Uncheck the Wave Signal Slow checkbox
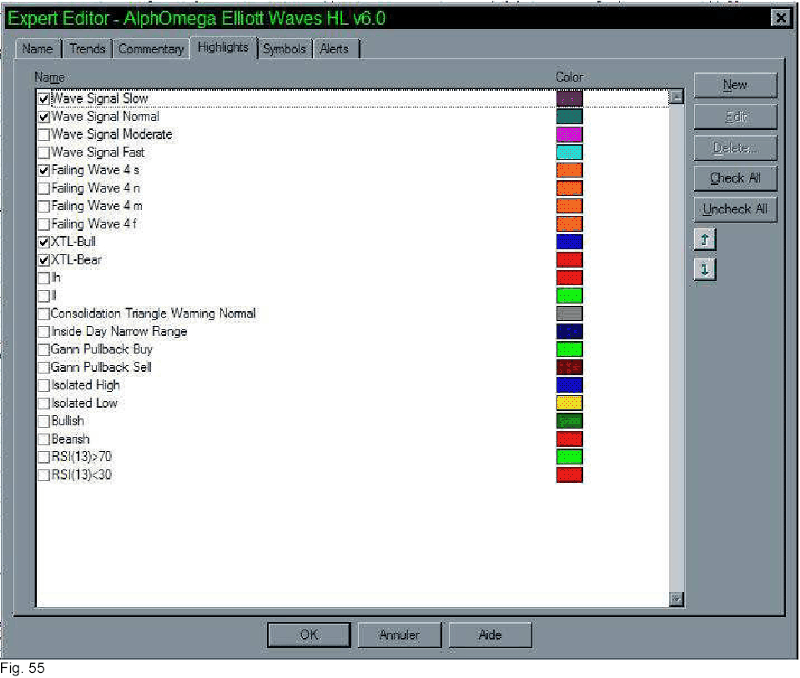Image resolution: width=800 pixels, height=678 pixels. [x=44, y=99]
